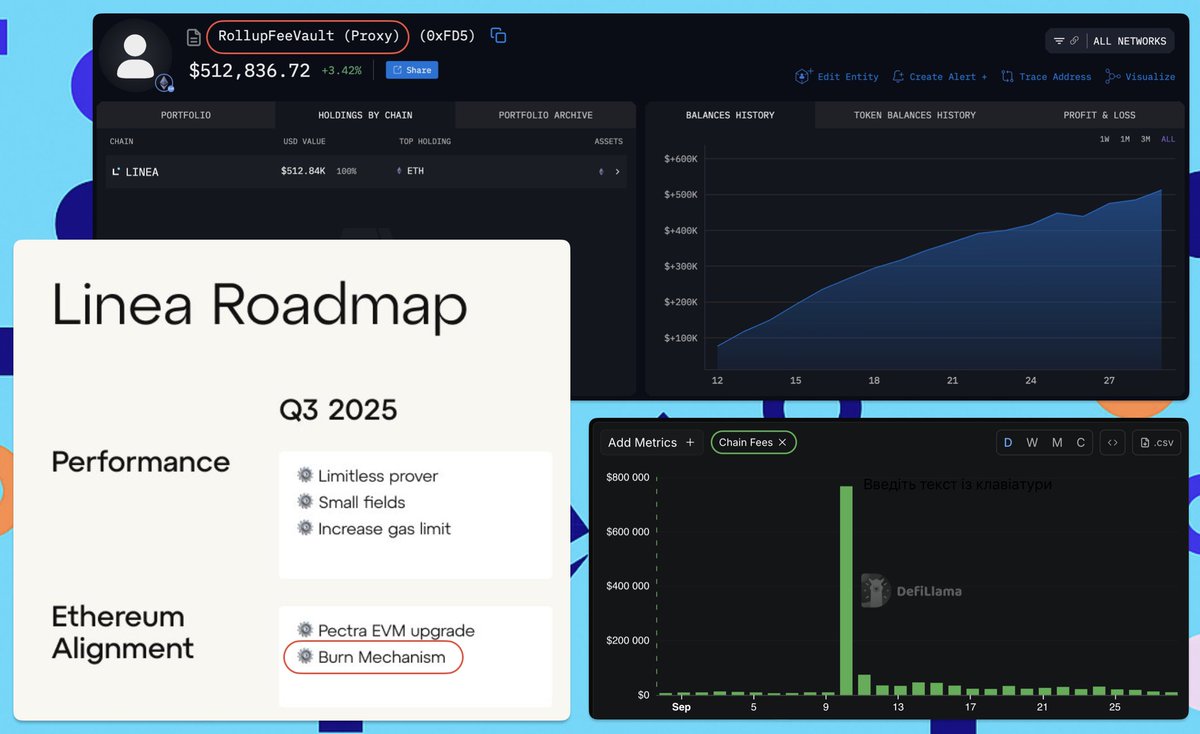Switch the chart to Weekly with W toggle
Image resolution: width=1200 pixels, height=734 pixels.
(x=1032, y=442)
